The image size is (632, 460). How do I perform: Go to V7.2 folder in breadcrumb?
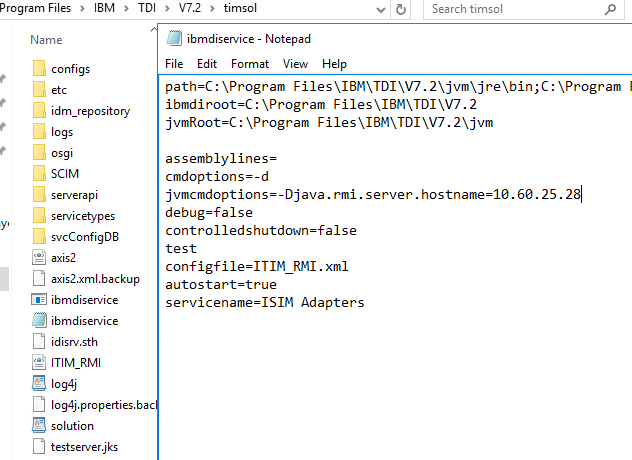coord(190,8)
